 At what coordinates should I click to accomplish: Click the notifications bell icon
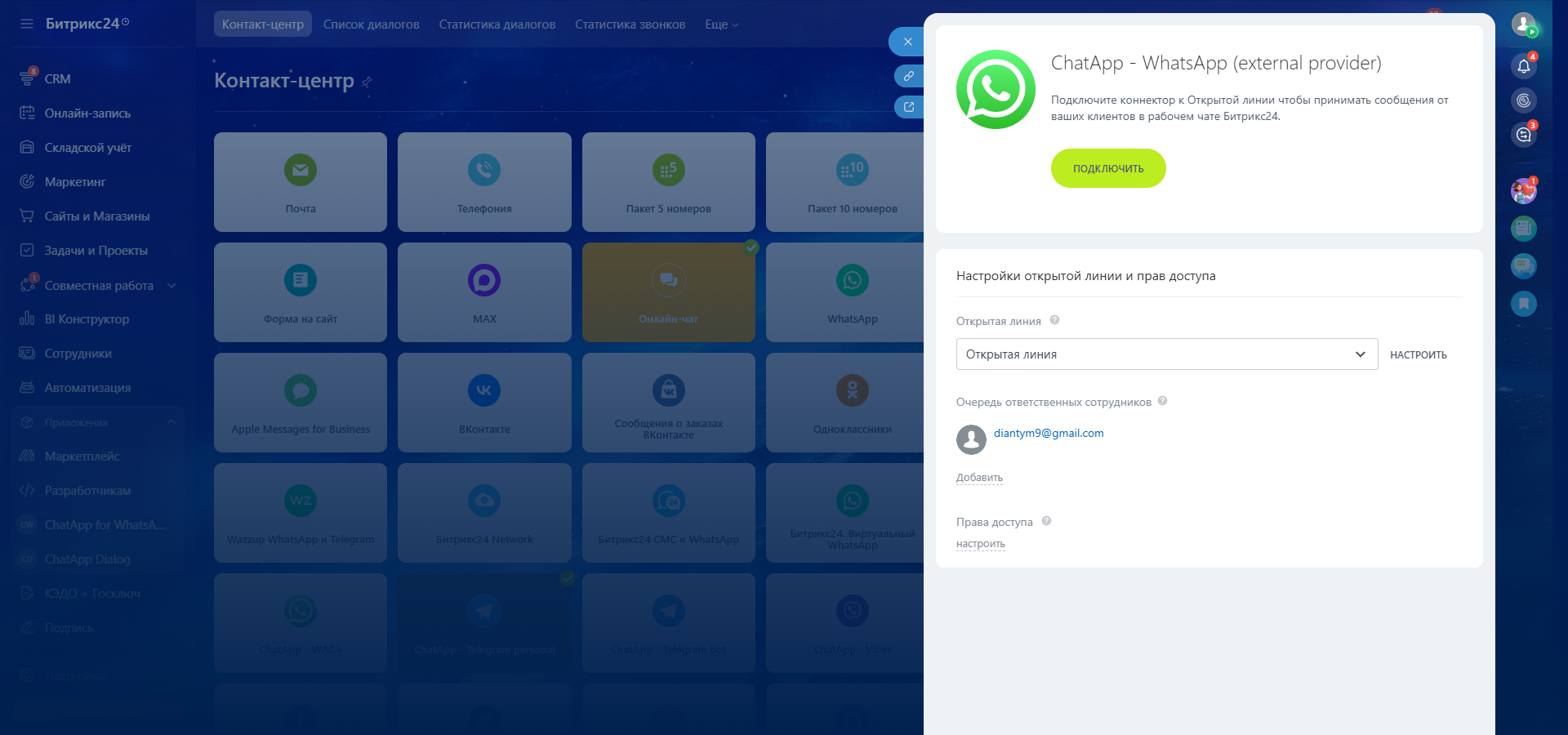[1523, 66]
